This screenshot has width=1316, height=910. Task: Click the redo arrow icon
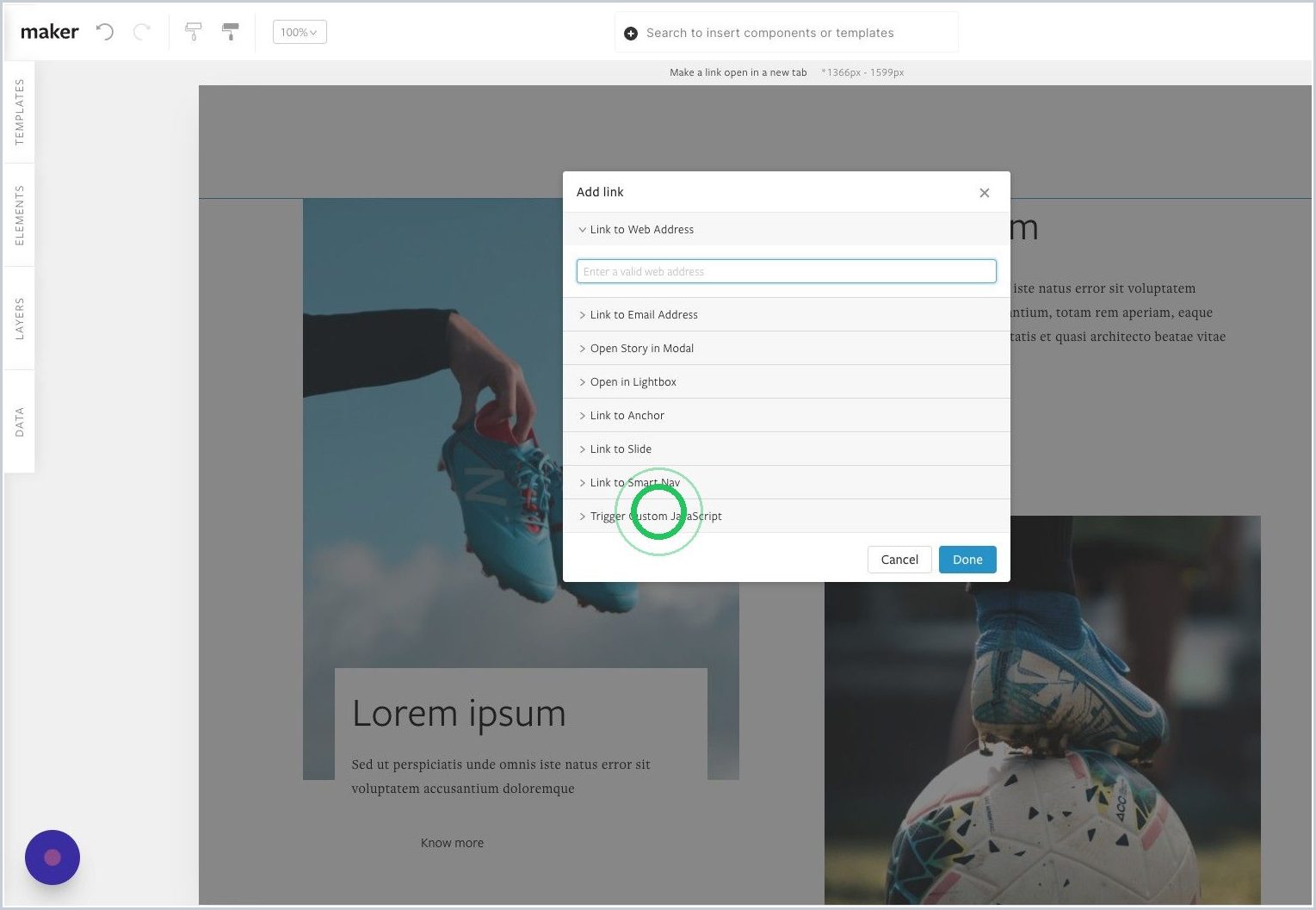(142, 32)
